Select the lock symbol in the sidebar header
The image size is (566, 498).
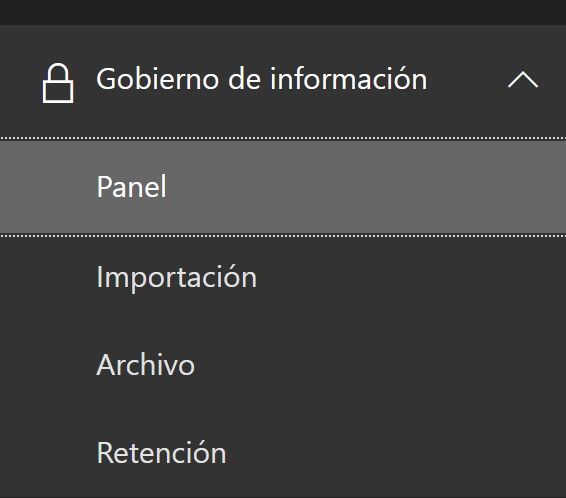pos(58,83)
